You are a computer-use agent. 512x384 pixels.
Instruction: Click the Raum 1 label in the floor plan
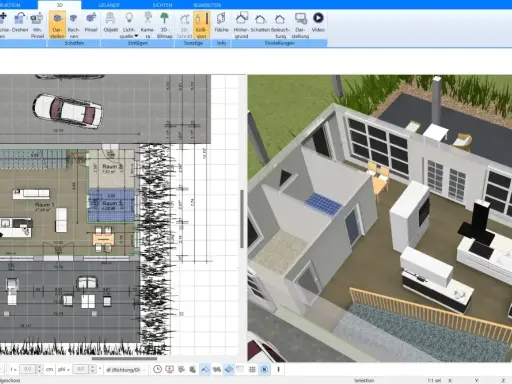tap(45, 204)
